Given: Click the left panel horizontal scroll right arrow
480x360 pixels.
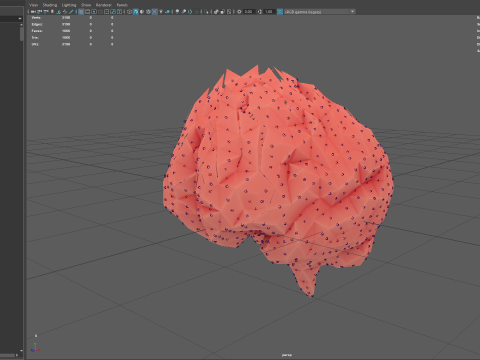Looking at the screenshot, I should click(x=17, y=355).
